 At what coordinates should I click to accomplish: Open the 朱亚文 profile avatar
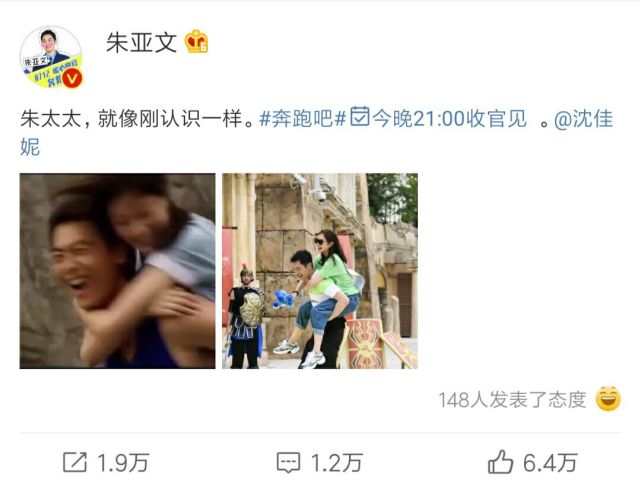(x=51, y=57)
